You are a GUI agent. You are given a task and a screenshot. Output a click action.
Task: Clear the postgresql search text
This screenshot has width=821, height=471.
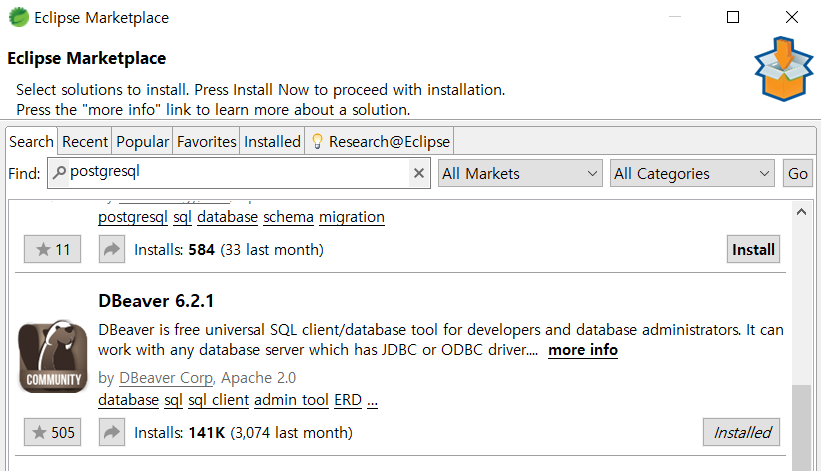click(418, 173)
